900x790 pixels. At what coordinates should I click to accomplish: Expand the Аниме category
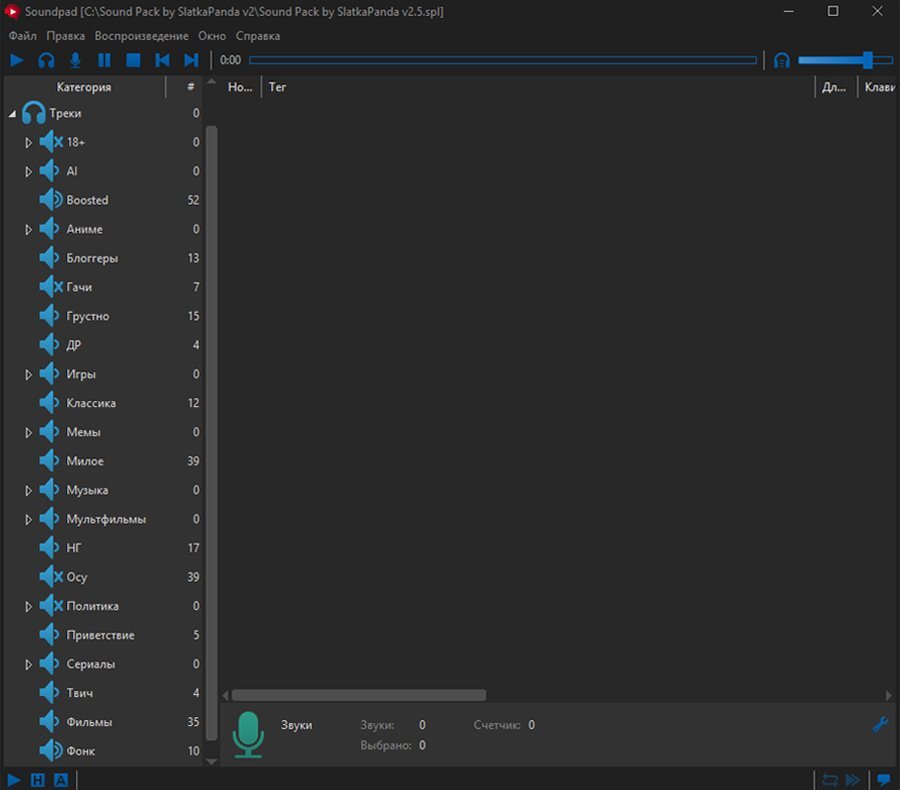(28, 229)
